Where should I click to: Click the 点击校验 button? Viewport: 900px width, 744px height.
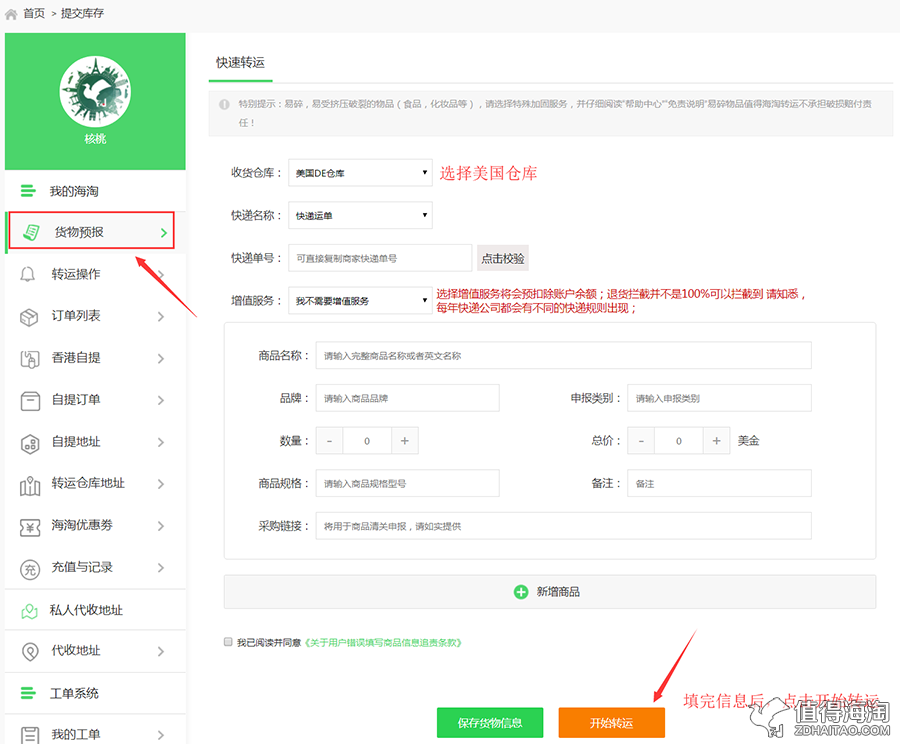[503, 258]
